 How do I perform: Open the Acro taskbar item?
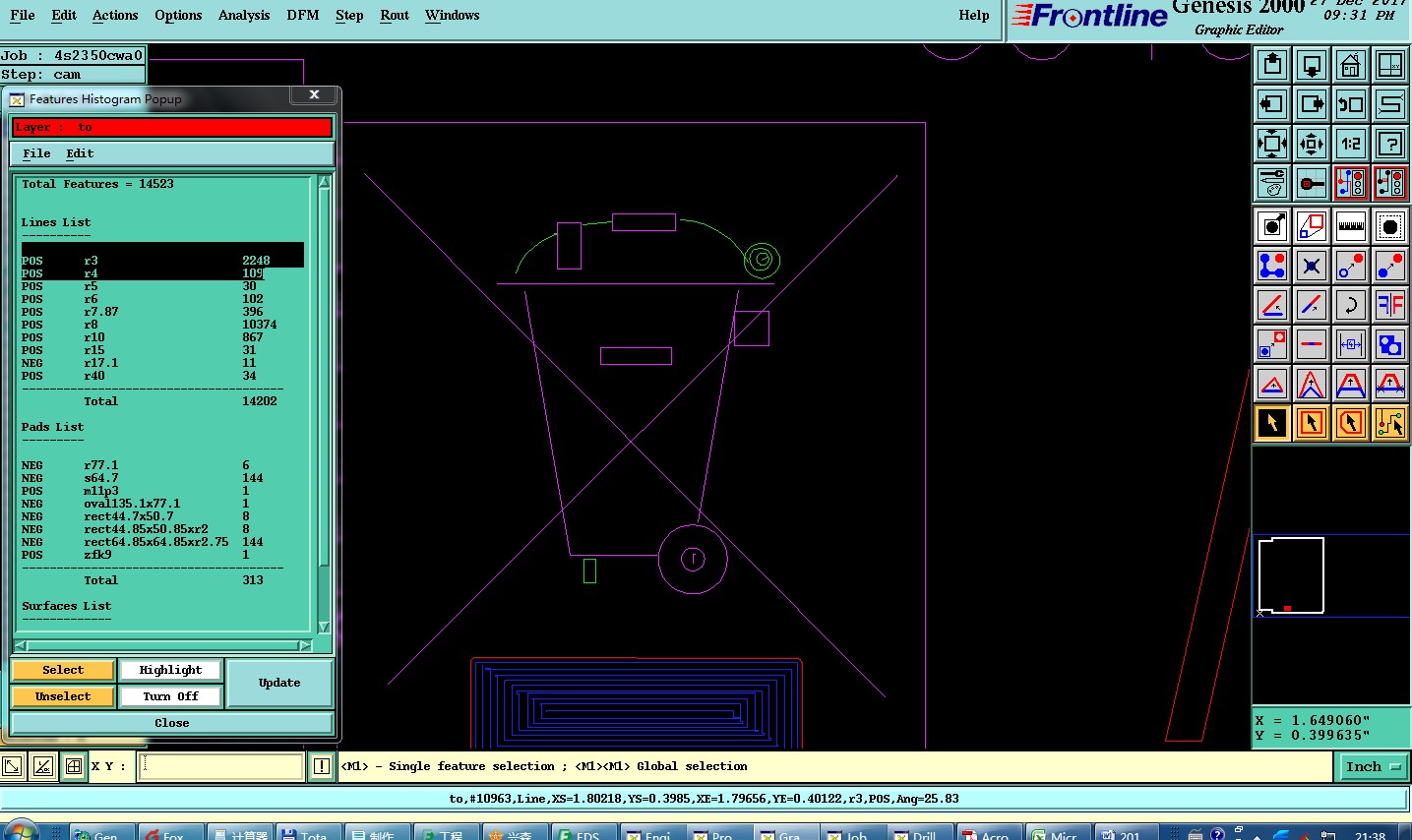click(x=990, y=833)
